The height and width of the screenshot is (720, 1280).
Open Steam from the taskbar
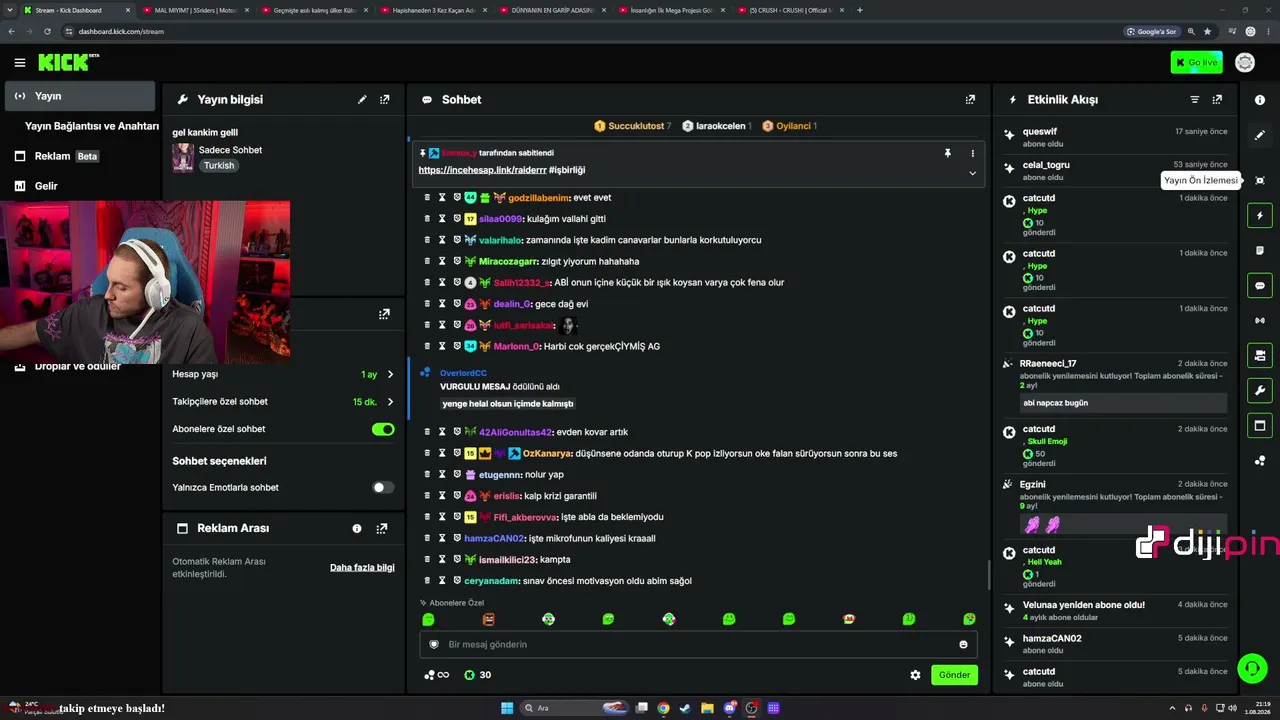point(685,708)
